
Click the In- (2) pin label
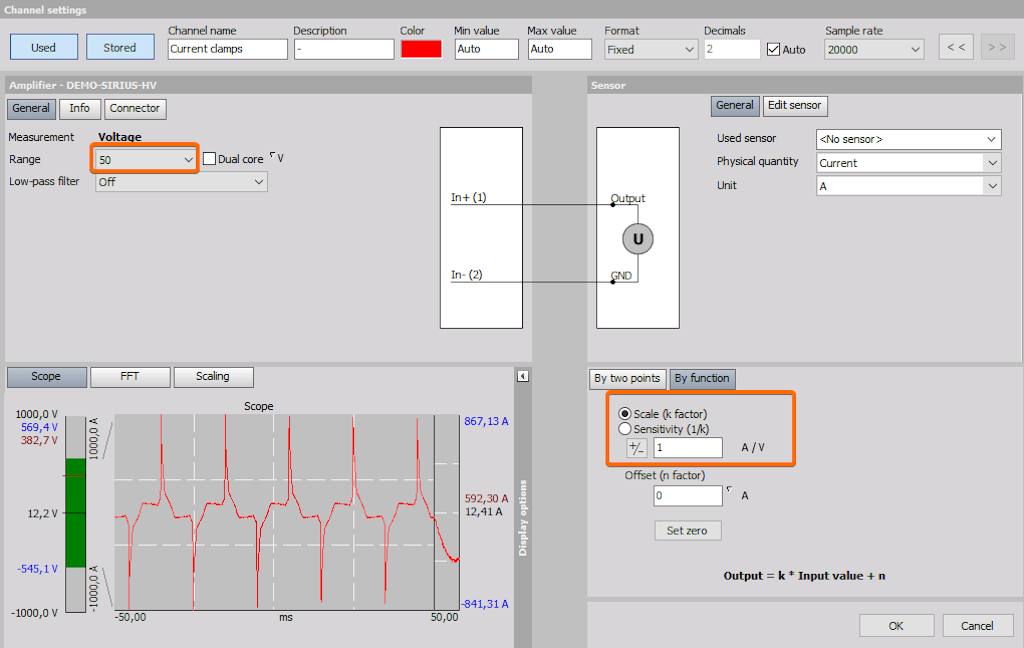[x=466, y=275]
